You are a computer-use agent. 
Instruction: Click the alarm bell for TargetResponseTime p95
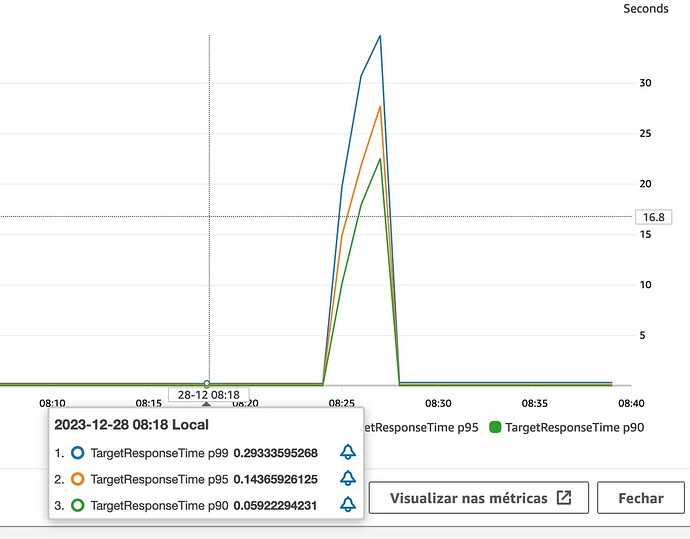click(348, 478)
